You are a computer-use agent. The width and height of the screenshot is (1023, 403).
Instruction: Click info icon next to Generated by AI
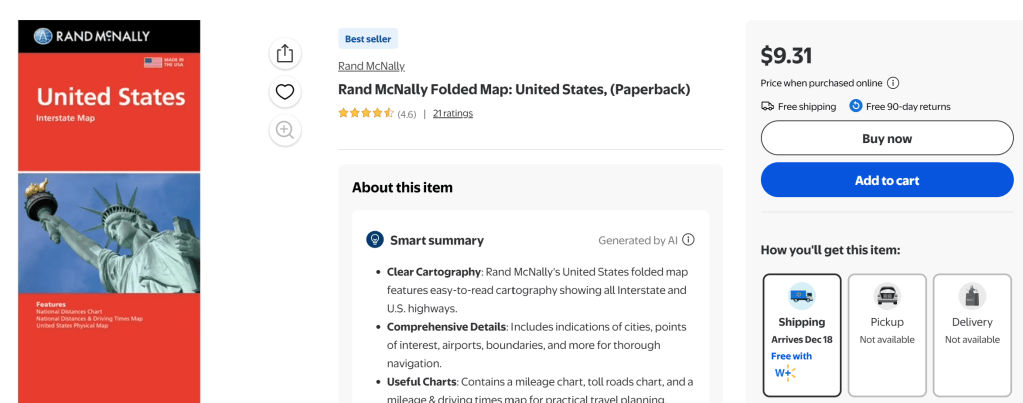[x=688, y=240]
